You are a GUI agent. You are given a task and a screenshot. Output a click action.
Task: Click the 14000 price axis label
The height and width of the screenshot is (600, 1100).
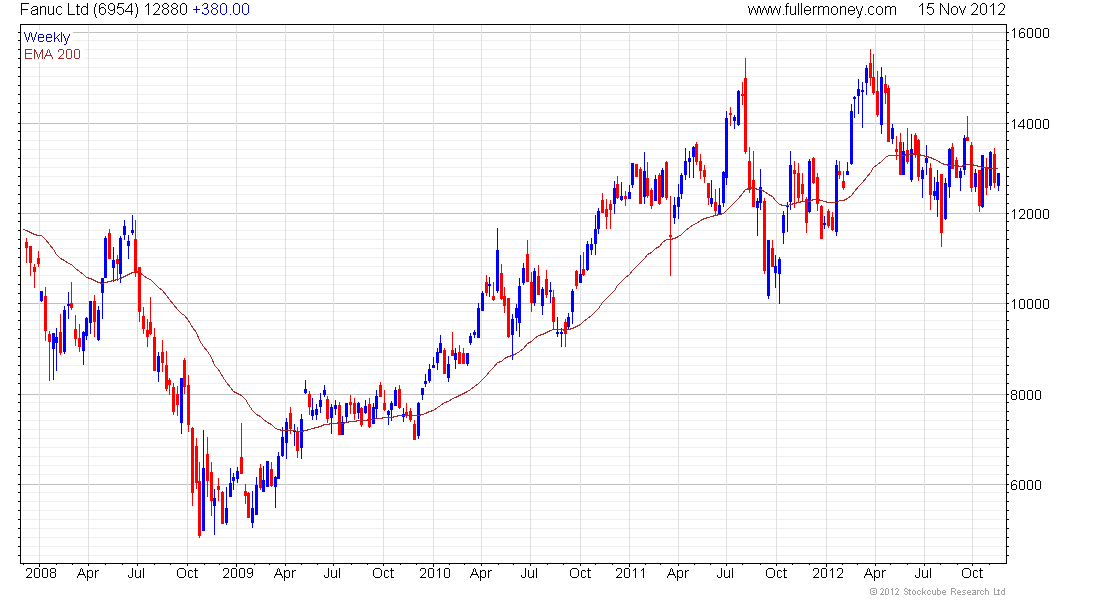1031,124
